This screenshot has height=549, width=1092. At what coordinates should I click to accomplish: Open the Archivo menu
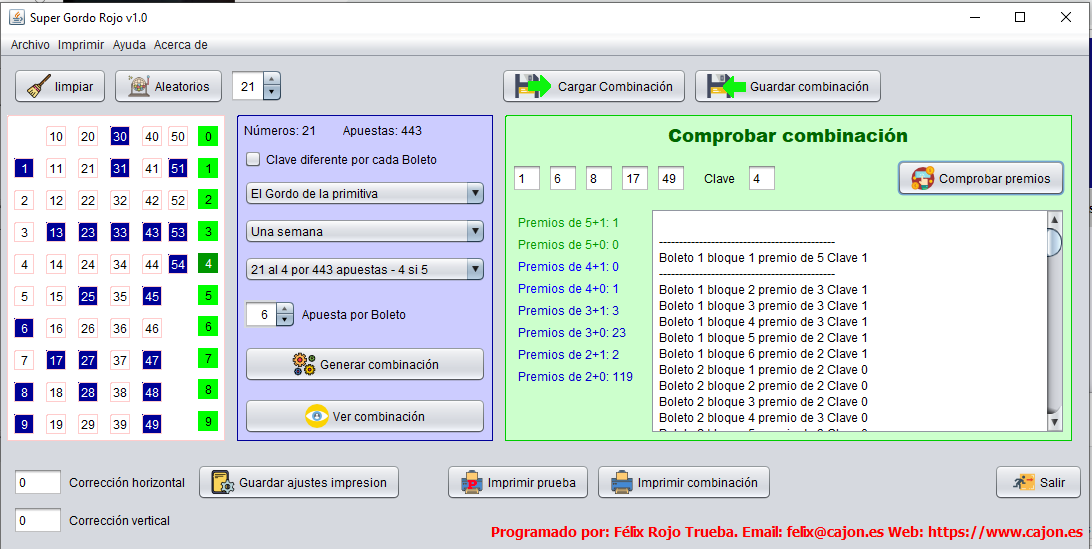(x=30, y=45)
